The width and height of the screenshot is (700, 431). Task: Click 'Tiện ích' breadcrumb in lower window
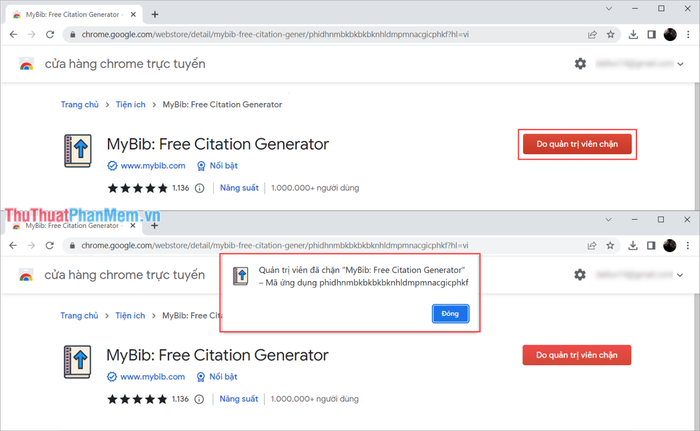coord(130,315)
